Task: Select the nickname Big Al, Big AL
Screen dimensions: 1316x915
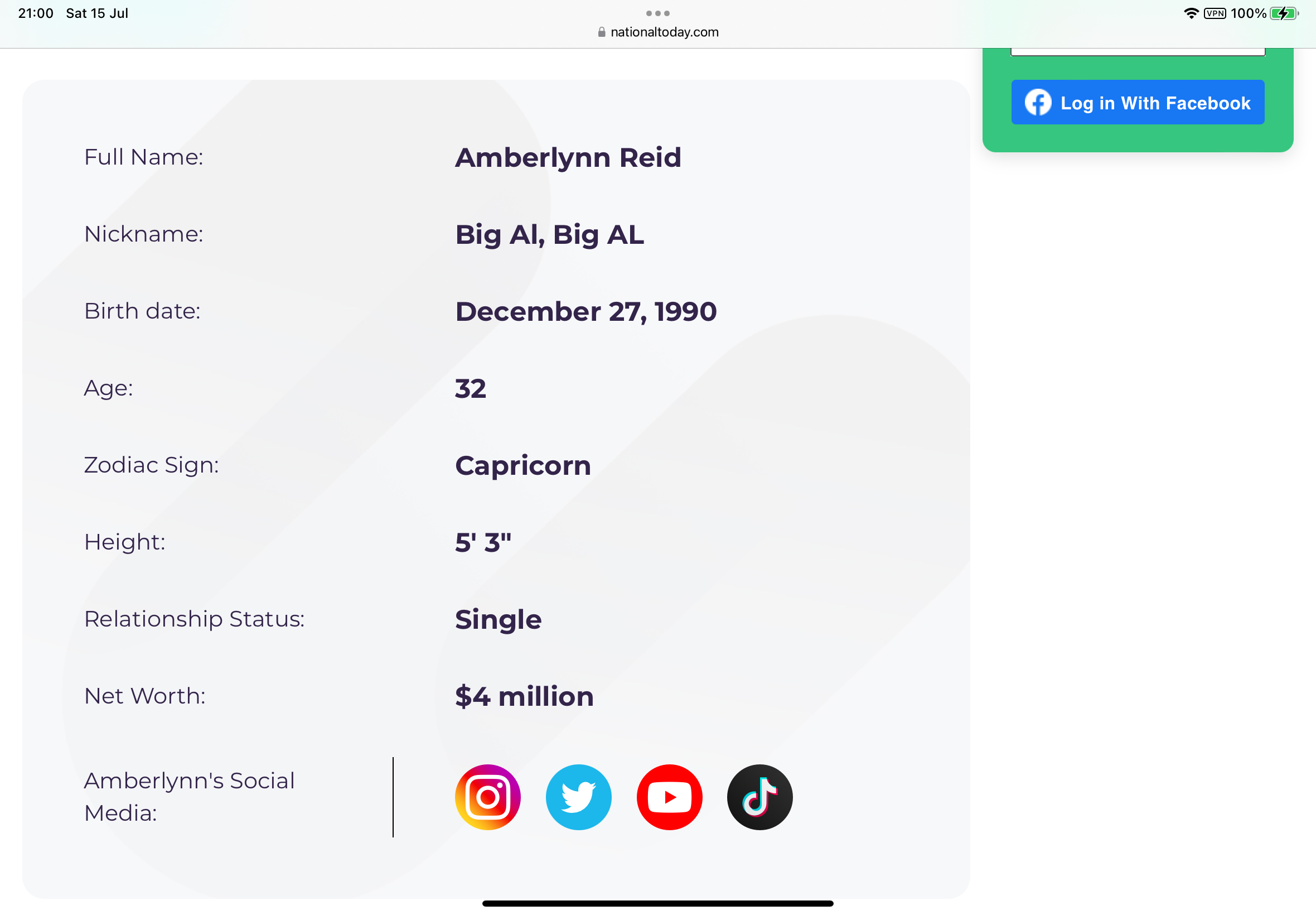Action: (549, 234)
